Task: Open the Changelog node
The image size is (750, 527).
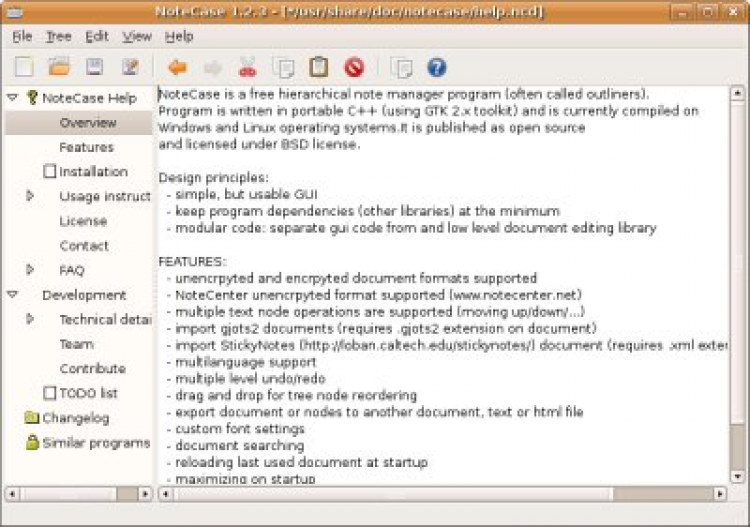Action: tap(75, 418)
